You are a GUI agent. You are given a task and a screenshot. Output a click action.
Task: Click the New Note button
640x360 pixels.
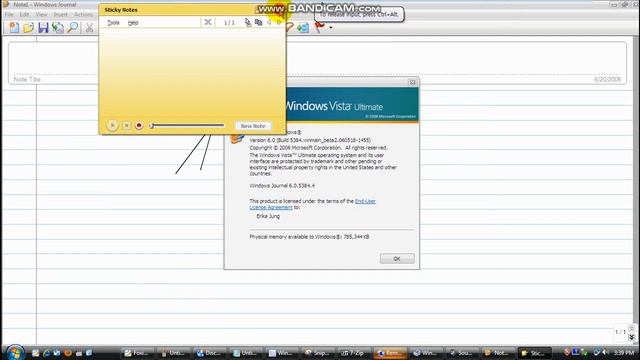[x=253, y=126]
